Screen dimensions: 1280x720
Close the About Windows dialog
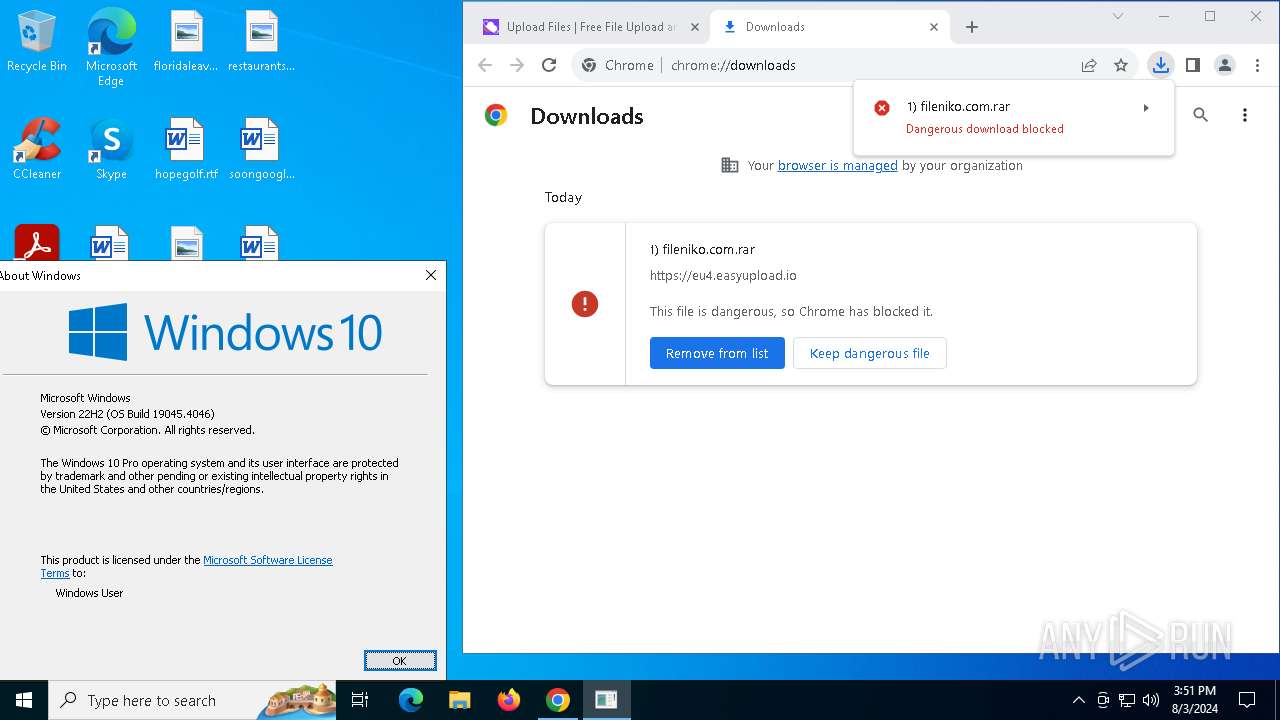tap(431, 275)
